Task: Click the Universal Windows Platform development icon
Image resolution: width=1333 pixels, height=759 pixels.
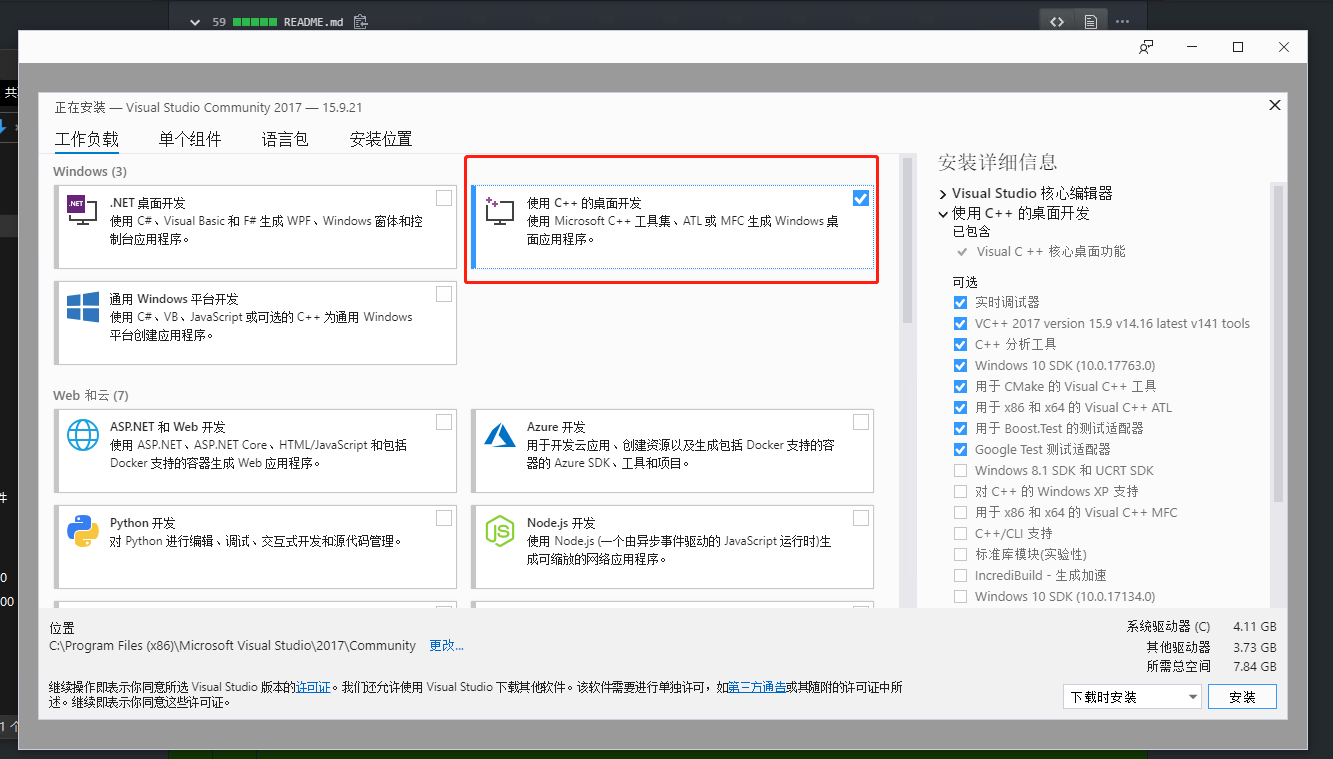Action: 81,307
